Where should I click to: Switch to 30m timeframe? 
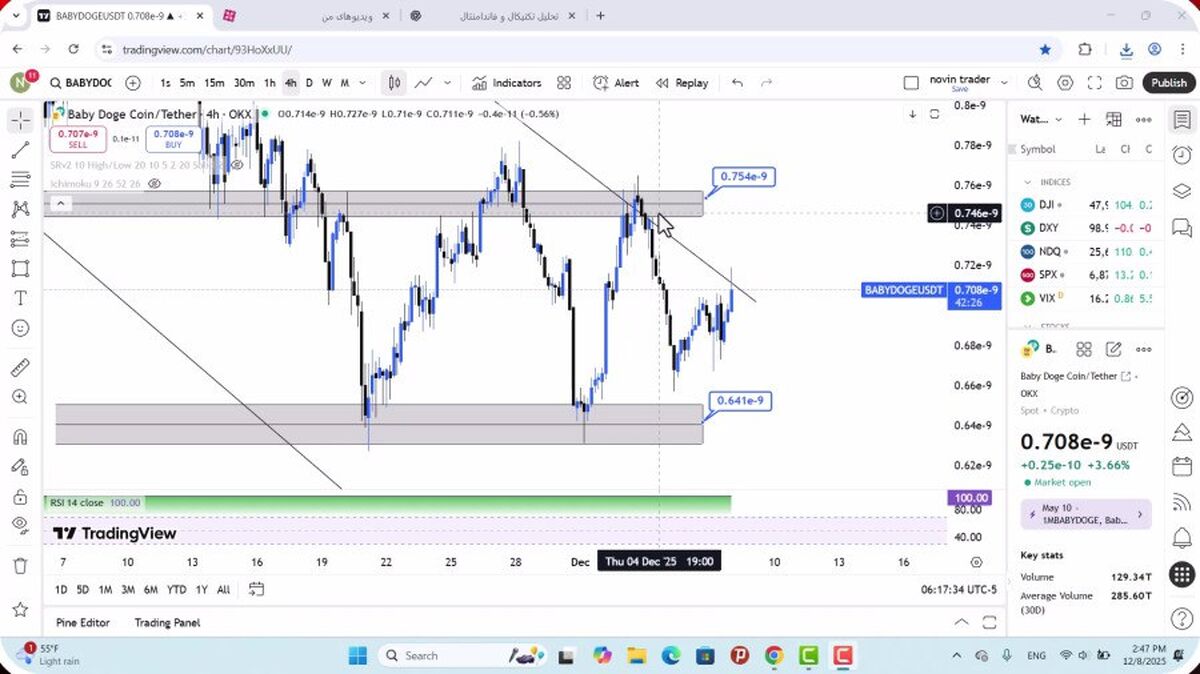tap(244, 83)
